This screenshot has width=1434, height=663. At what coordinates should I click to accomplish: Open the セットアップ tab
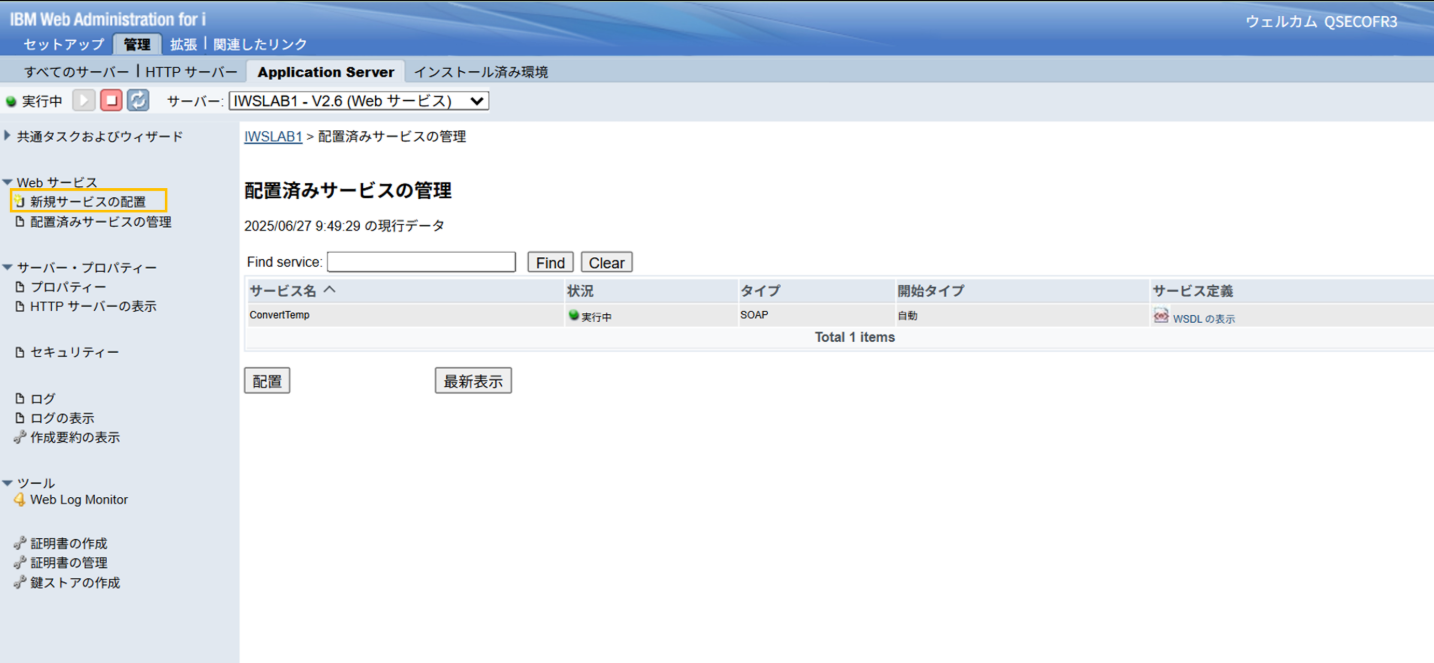pyautogui.click(x=64, y=44)
